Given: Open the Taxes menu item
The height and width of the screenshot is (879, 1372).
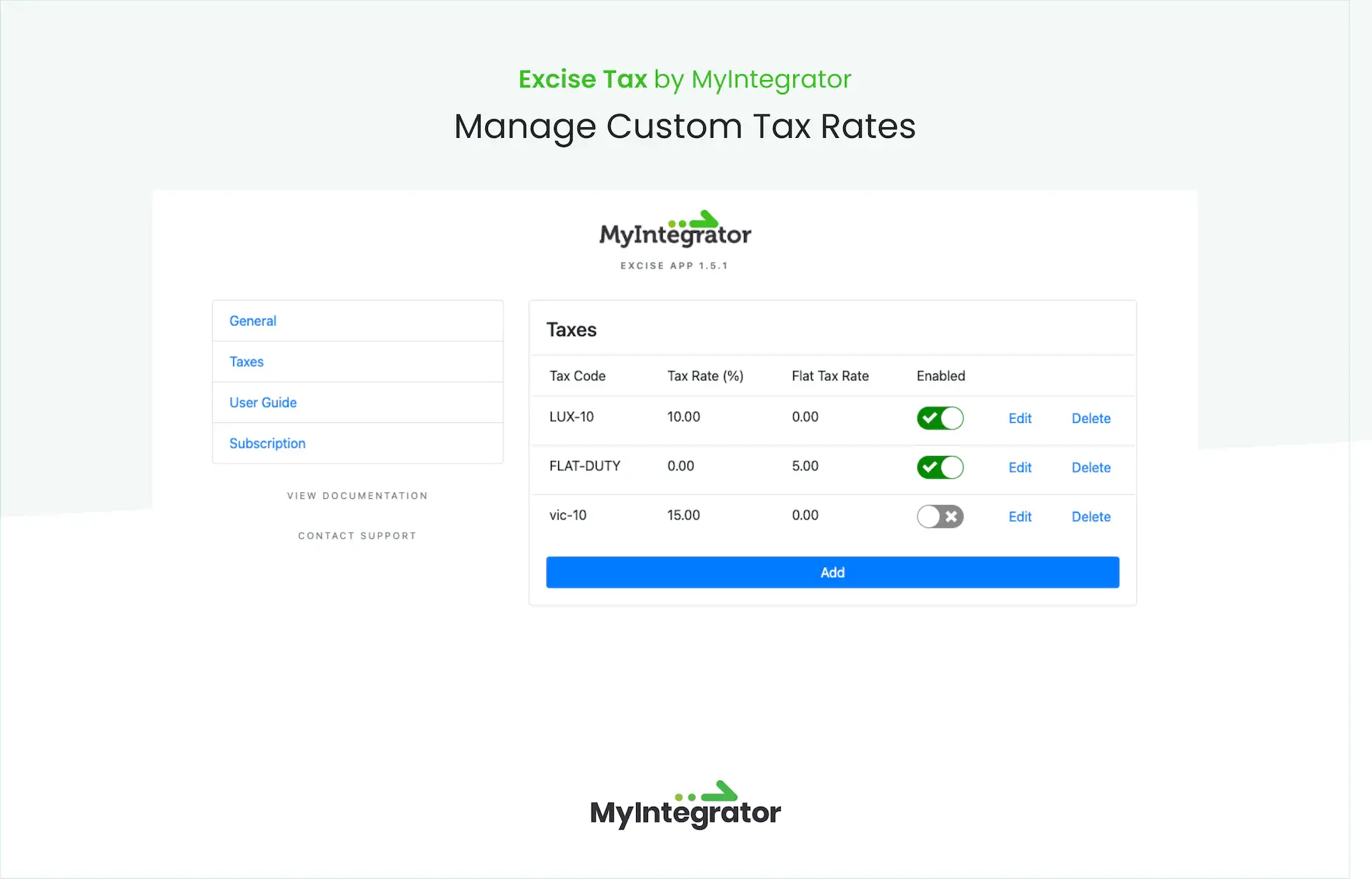Looking at the screenshot, I should click(357, 362).
